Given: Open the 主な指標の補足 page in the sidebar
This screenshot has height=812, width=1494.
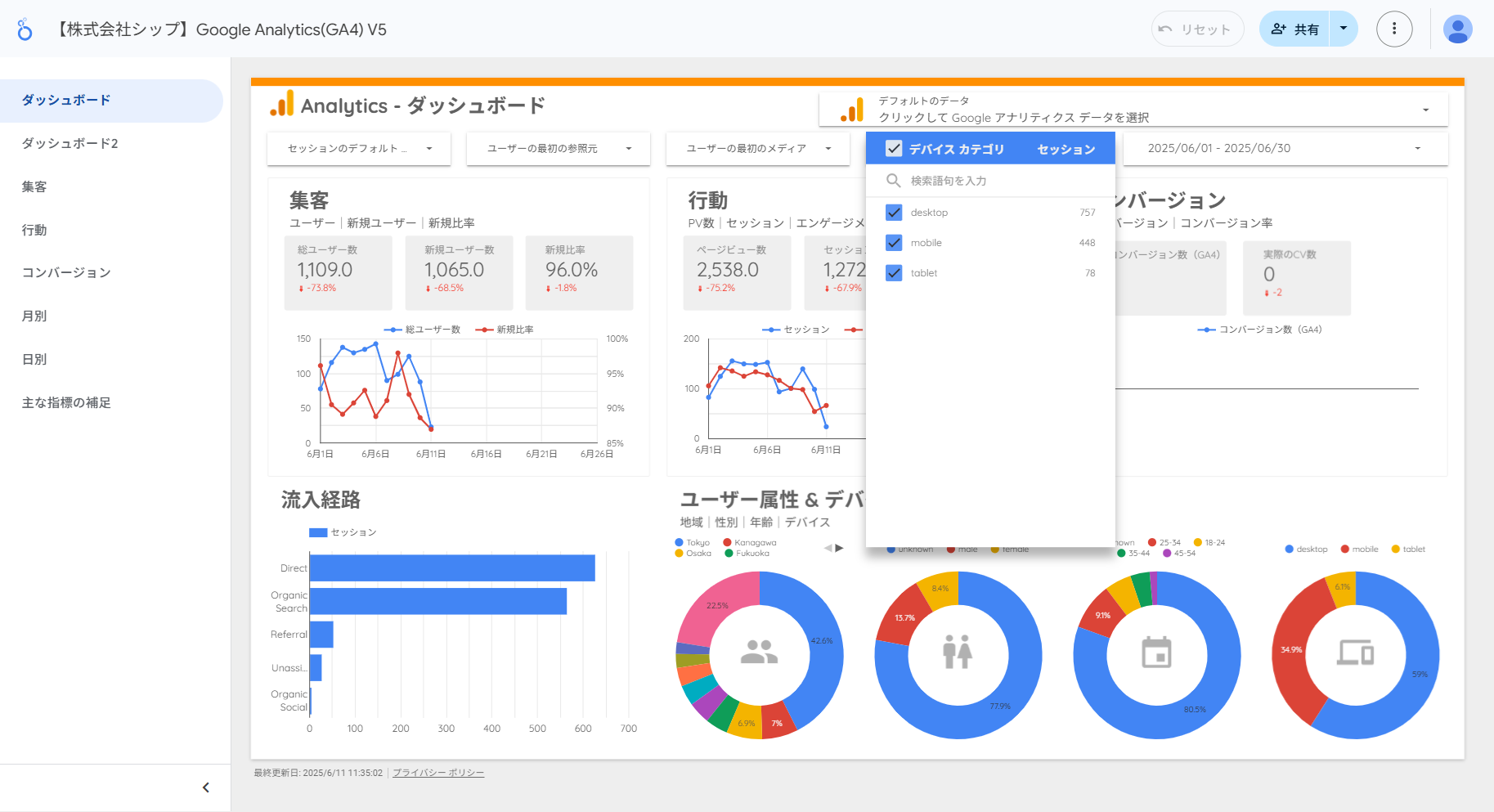Looking at the screenshot, I should click(x=111, y=403).
